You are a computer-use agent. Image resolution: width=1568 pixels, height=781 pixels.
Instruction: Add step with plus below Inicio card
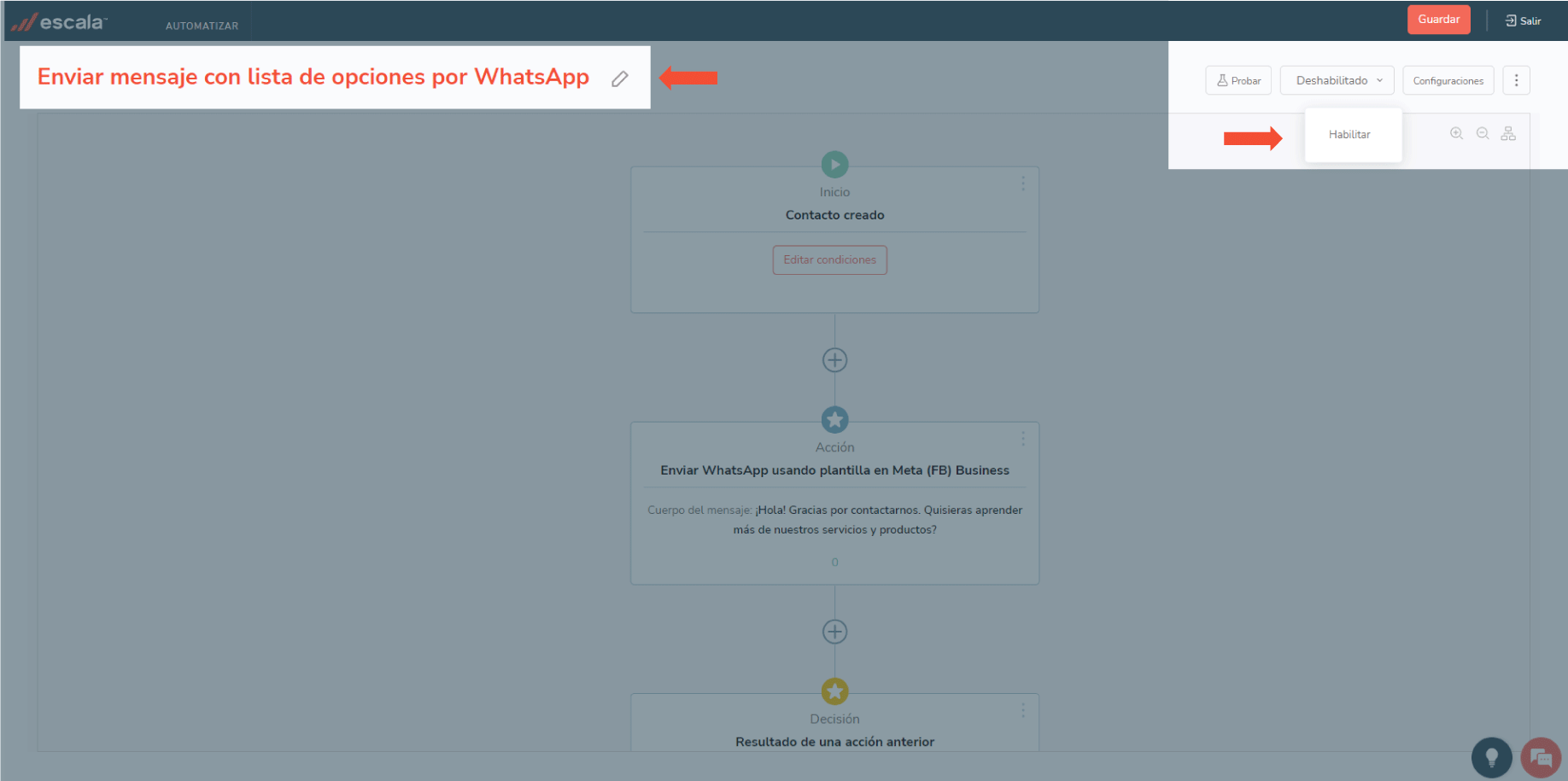[x=834, y=360]
